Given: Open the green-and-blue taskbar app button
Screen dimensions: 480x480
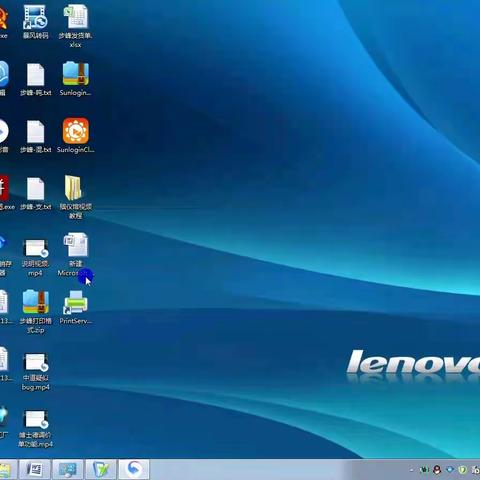Looking at the screenshot, I should [x=101, y=469].
